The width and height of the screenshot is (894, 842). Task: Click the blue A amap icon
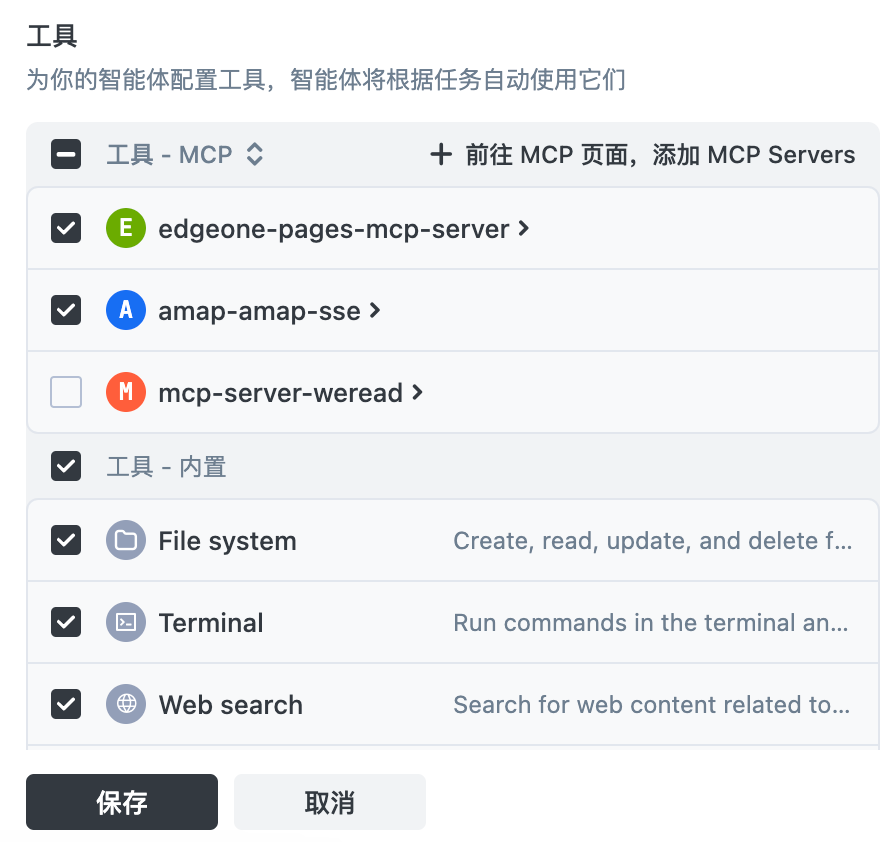126,310
